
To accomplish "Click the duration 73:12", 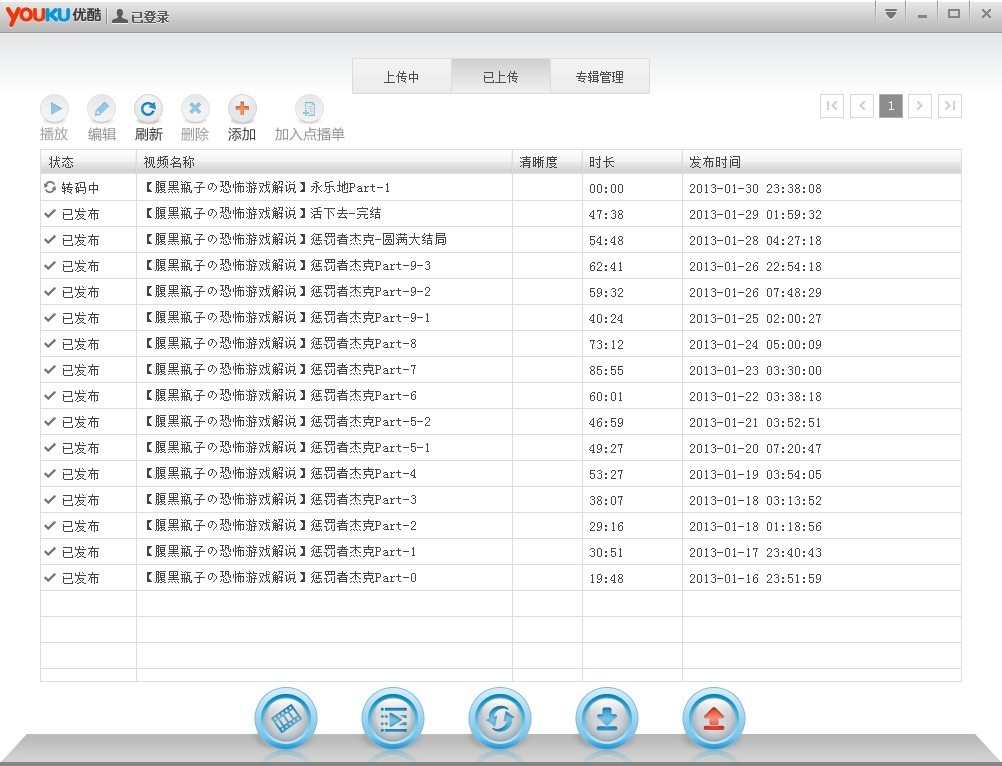I will pos(606,344).
